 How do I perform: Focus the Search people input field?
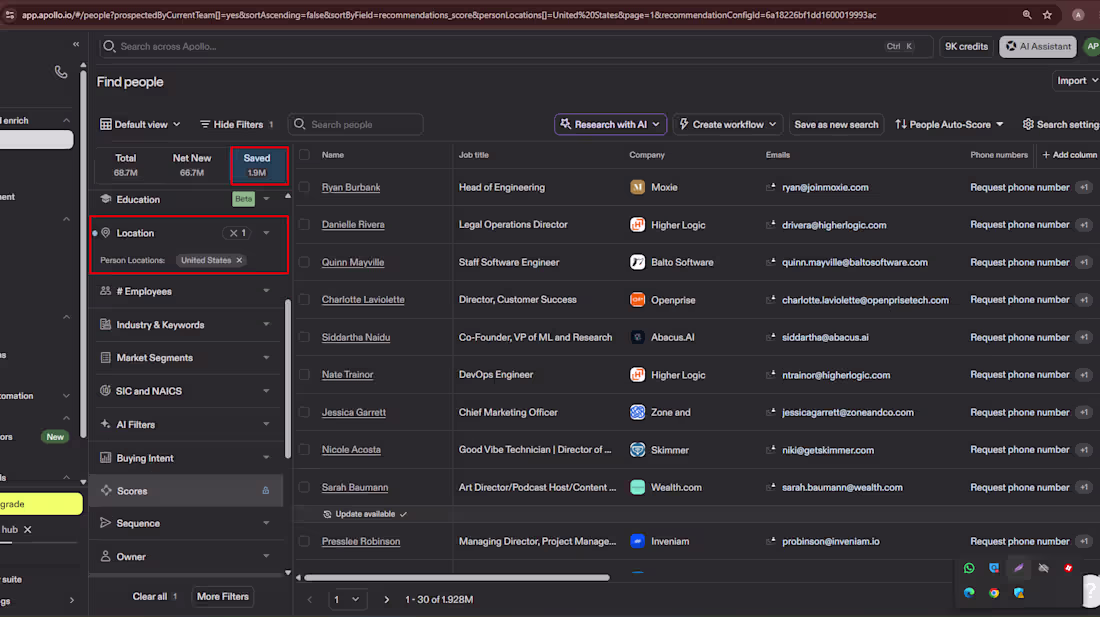pyautogui.click(x=356, y=124)
